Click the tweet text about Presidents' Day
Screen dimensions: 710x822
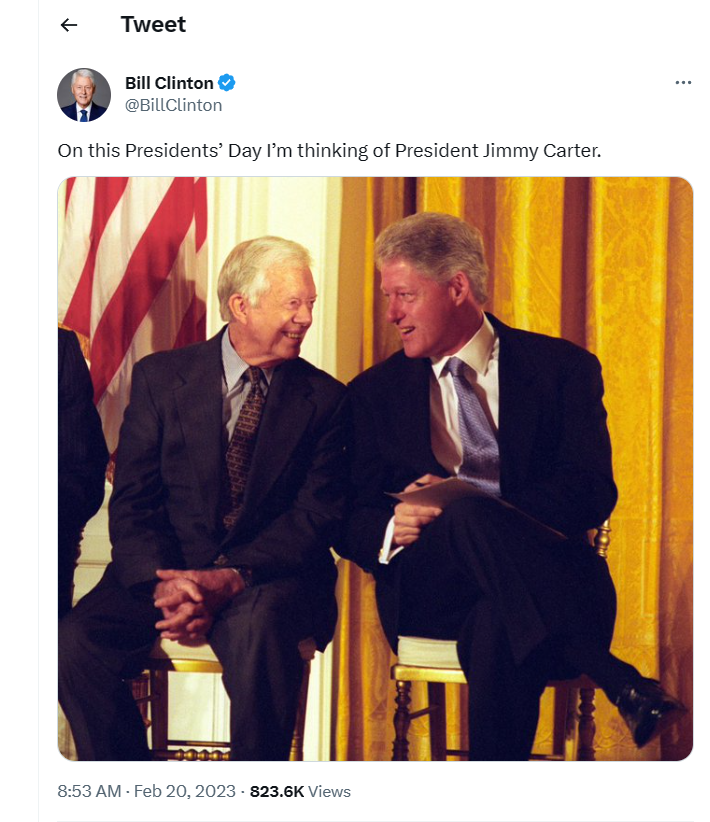[329, 151]
